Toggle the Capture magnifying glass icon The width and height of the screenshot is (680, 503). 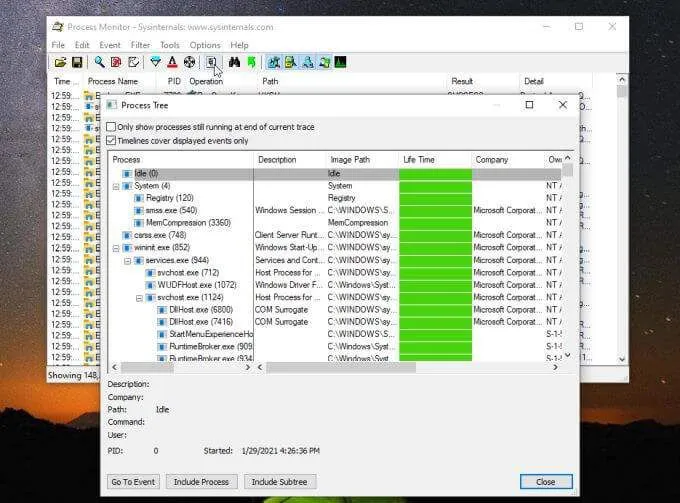pos(99,62)
